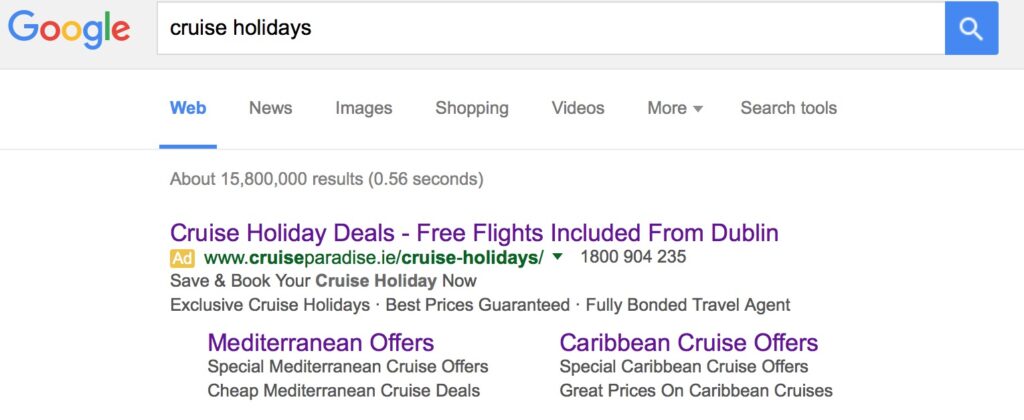Go to Google logo homepage
This screenshot has width=1024, height=420.
(69, 29)
